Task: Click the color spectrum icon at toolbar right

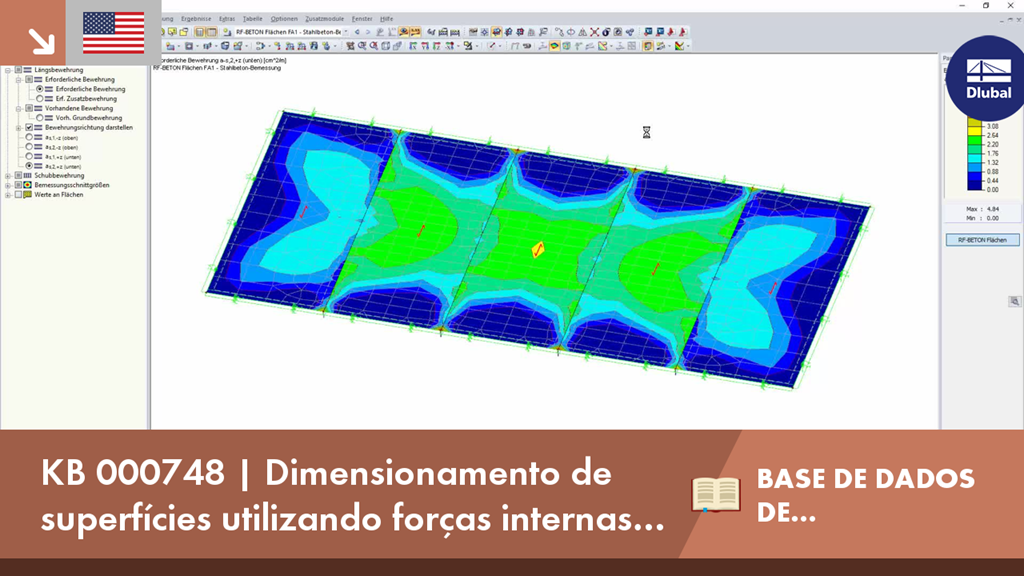Action: pyautogui.click(x=680, y=46)
